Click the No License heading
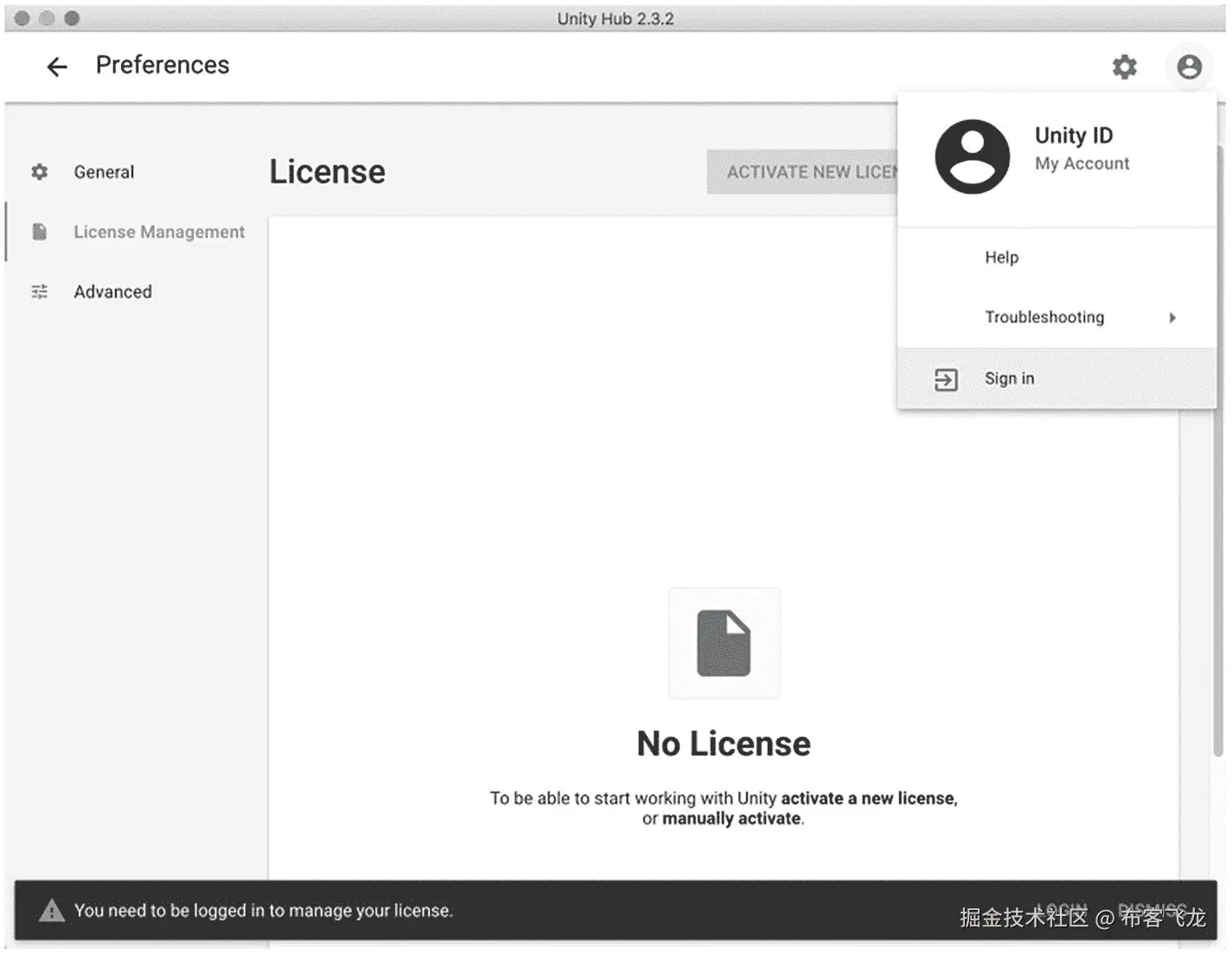This screenshot has width=1232, height=955. [x=724, y=744]
